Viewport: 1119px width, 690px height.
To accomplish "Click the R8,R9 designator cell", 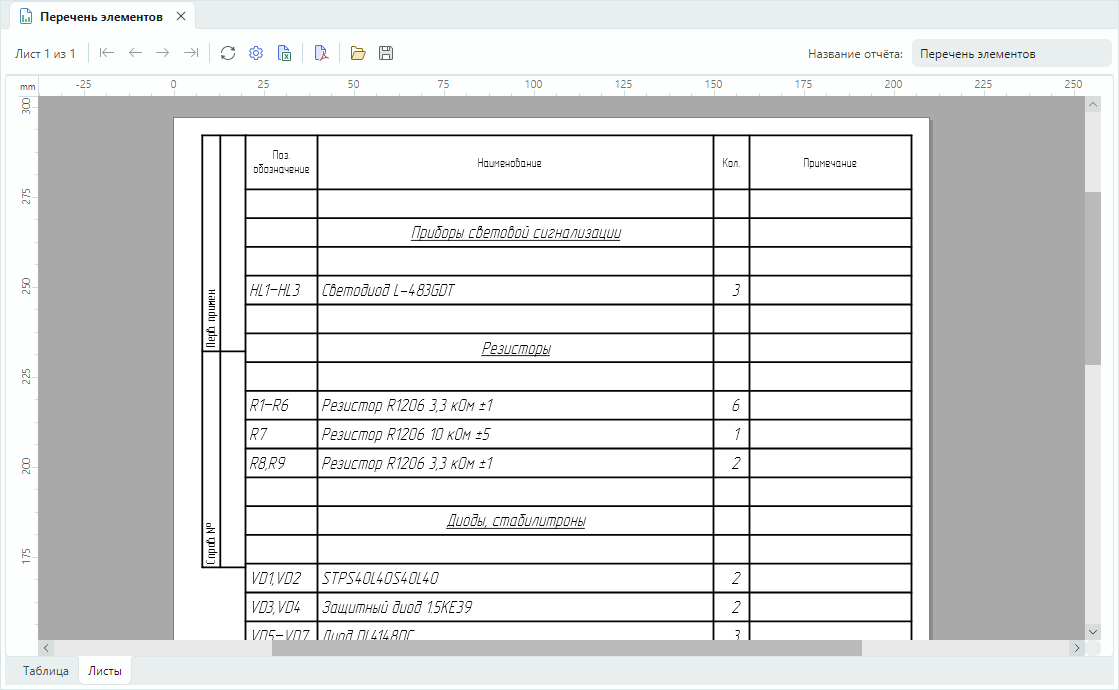I will 281,463.
